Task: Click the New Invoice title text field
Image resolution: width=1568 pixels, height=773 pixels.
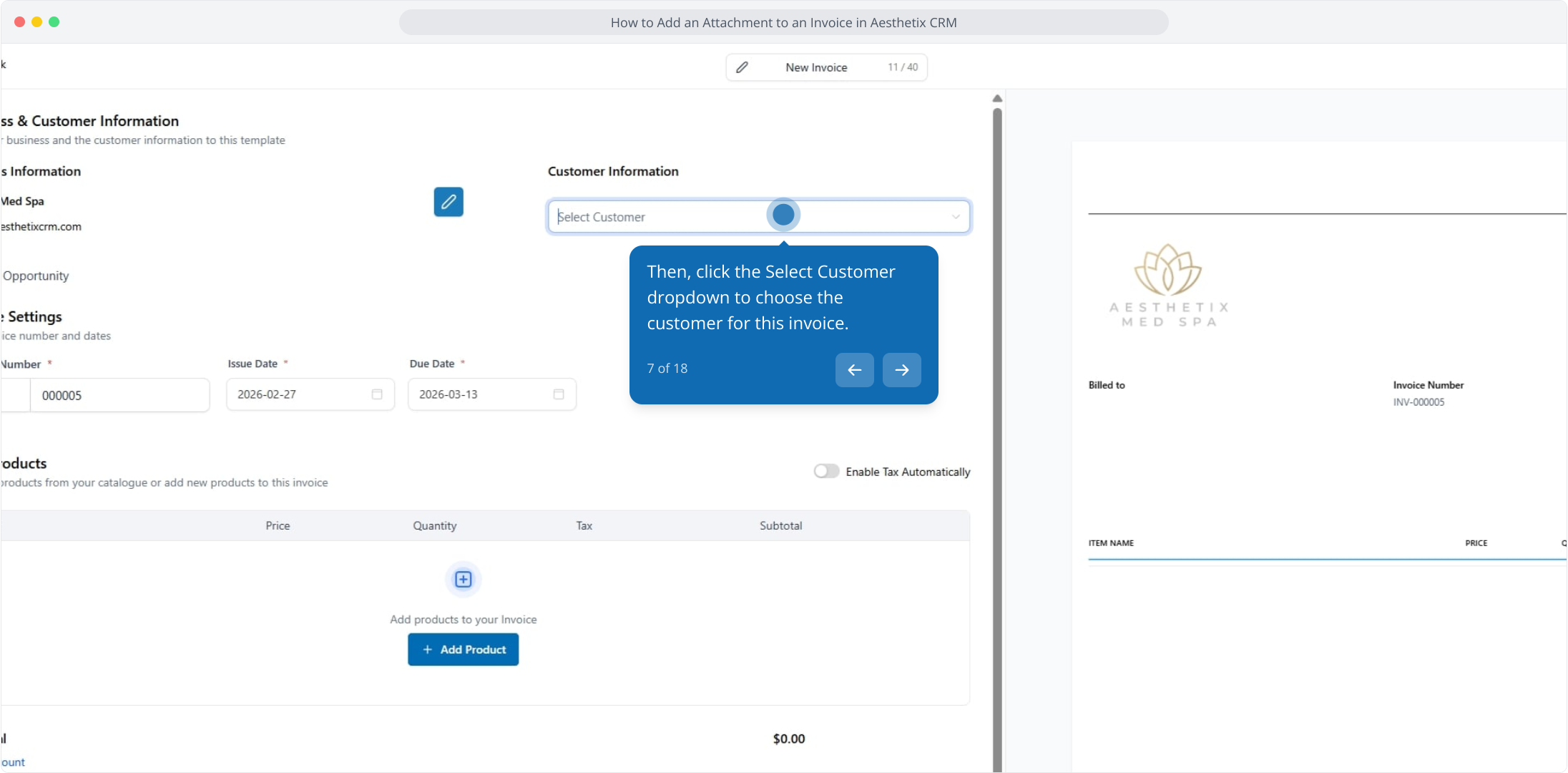Action: [x=816, y=67]
